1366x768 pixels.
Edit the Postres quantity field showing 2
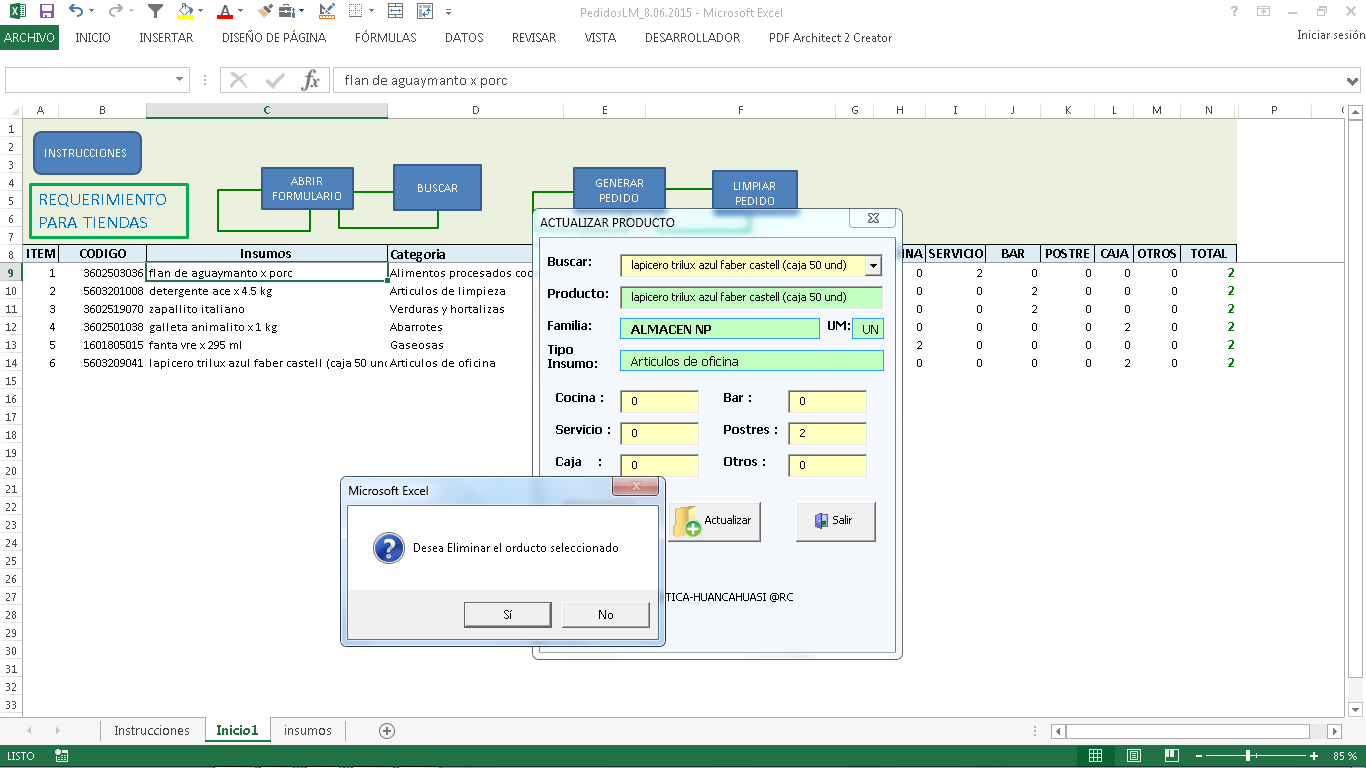826,433
